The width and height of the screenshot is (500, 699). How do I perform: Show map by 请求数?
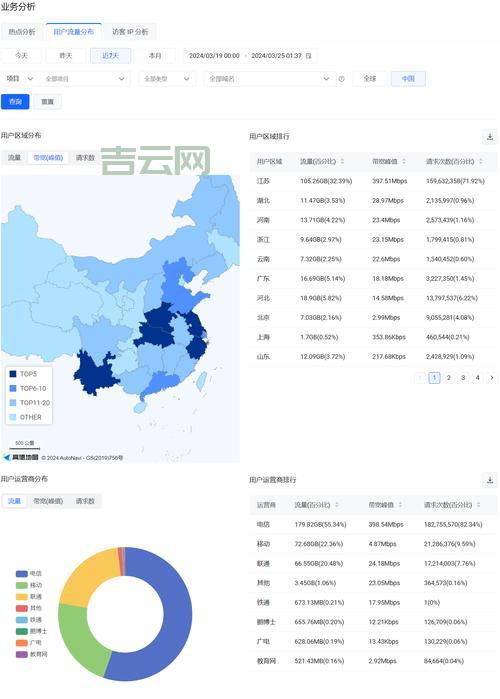[85, 157]
